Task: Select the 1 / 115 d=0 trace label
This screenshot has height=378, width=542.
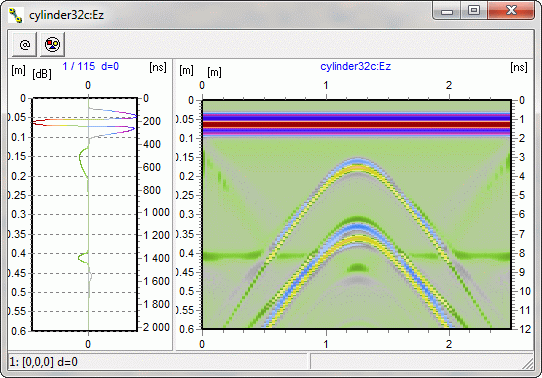Action: 91,66
